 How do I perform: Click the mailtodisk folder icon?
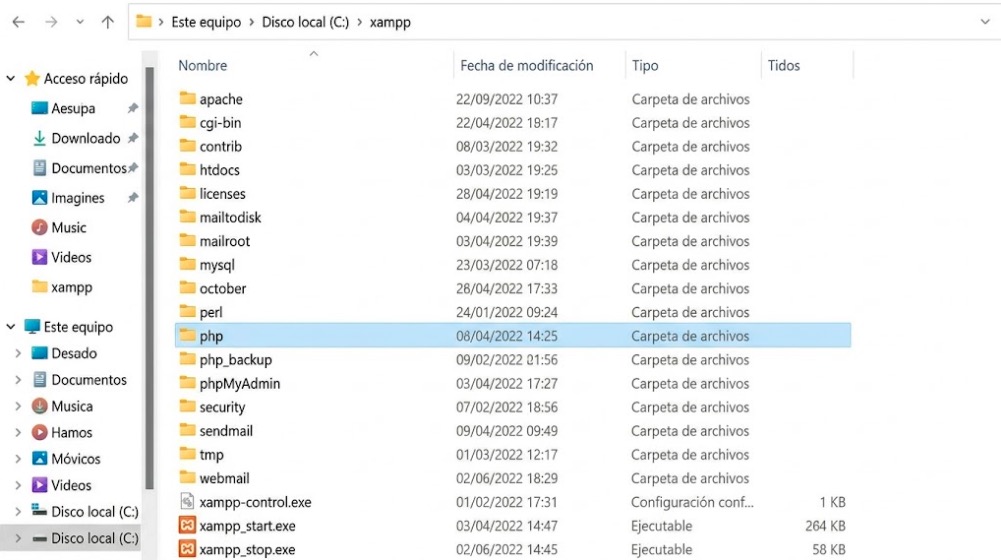[187, 216]
